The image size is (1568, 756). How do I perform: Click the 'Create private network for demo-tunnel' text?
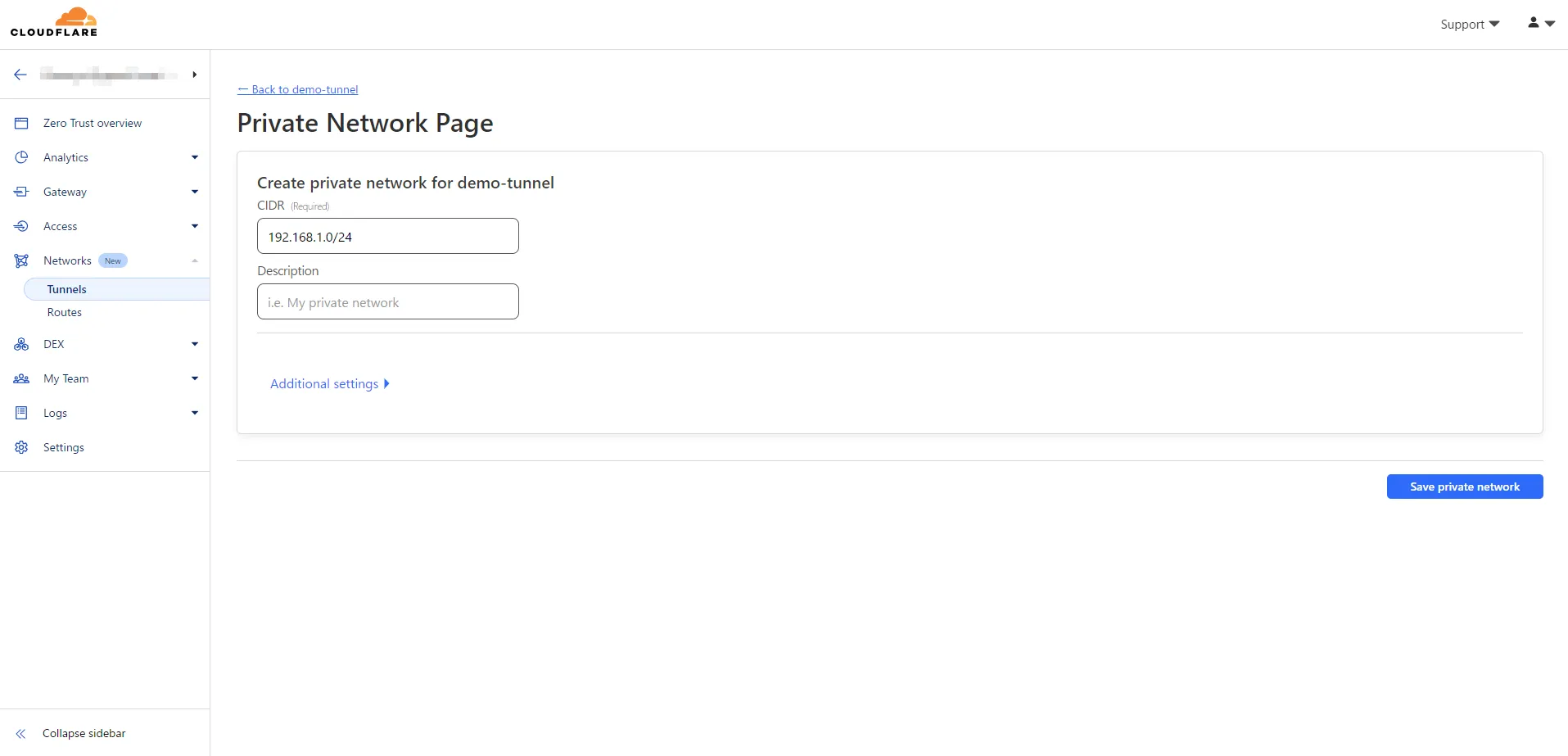(x=405, y=183)
